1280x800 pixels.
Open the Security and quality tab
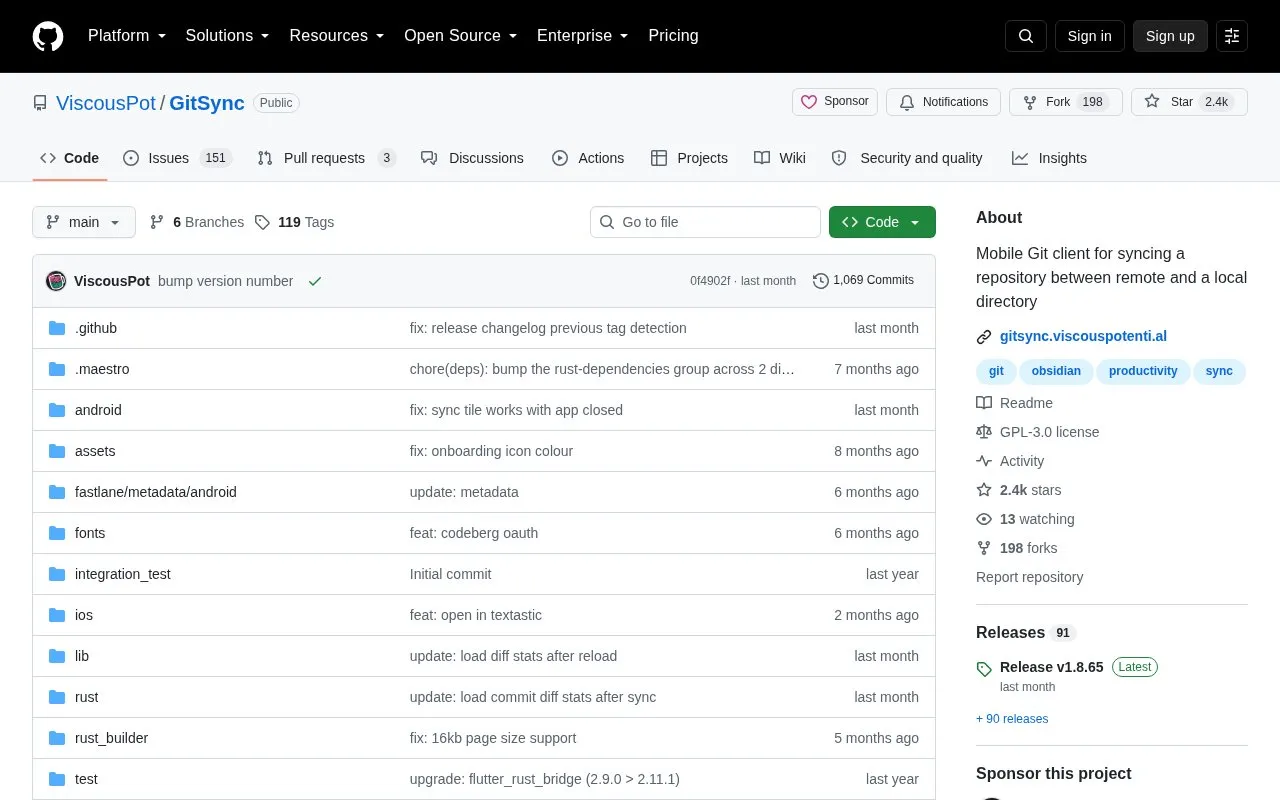(x=907, y=158)
